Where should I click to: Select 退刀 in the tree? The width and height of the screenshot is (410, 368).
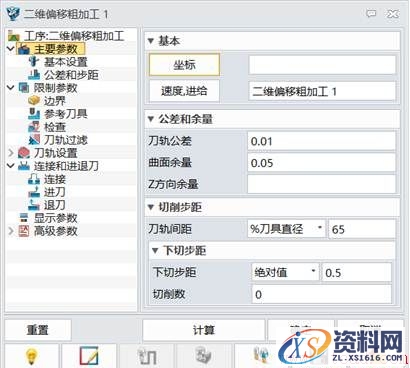click(55, 205)
